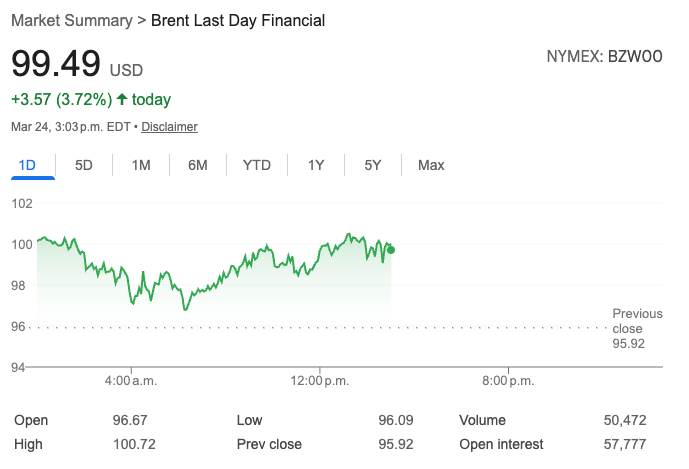Select the Max range tab
The height and width of the screenshot is (469, 689).
(431, 165)
